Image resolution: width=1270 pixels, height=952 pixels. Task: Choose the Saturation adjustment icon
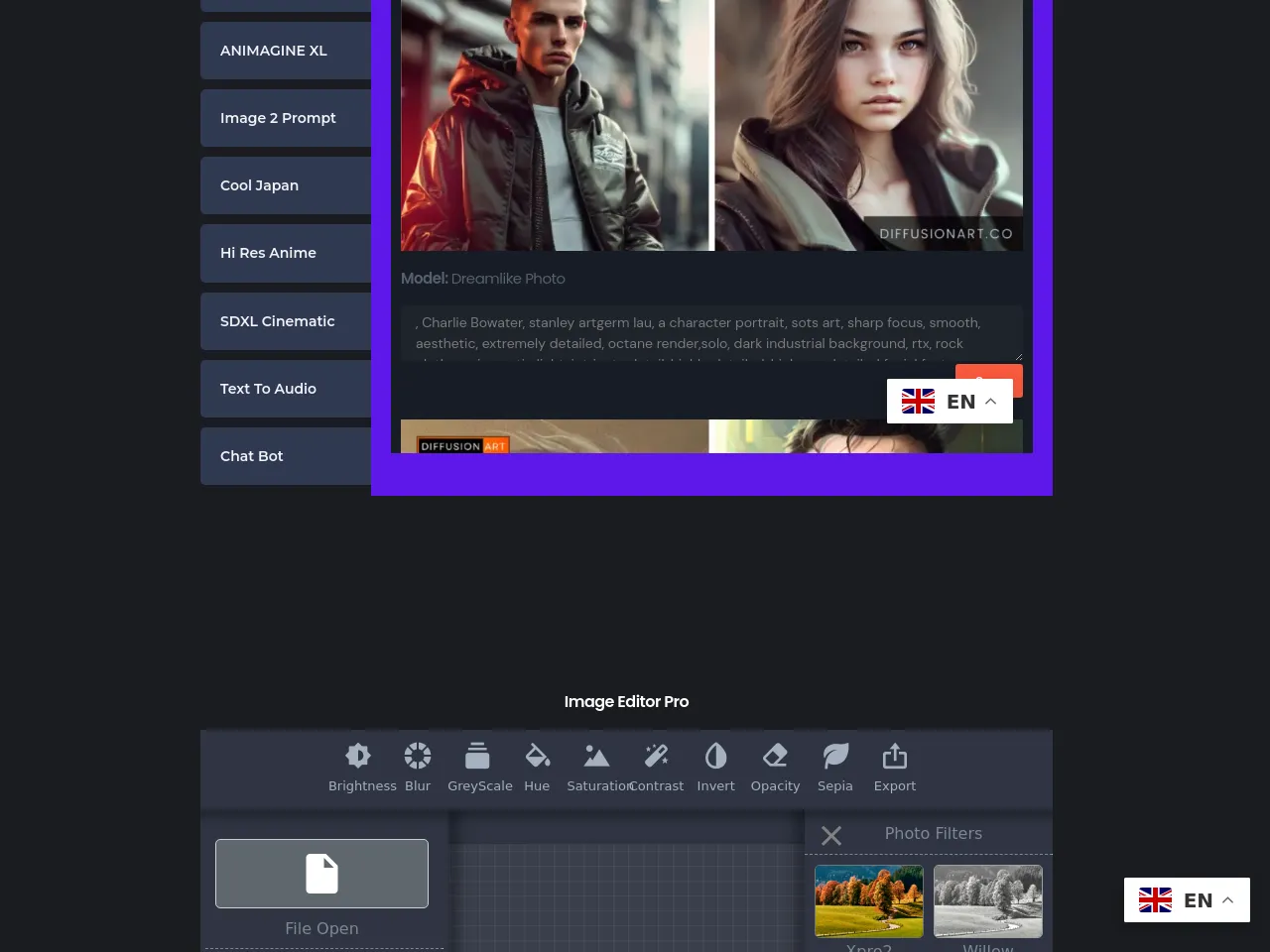pos(596,757)
